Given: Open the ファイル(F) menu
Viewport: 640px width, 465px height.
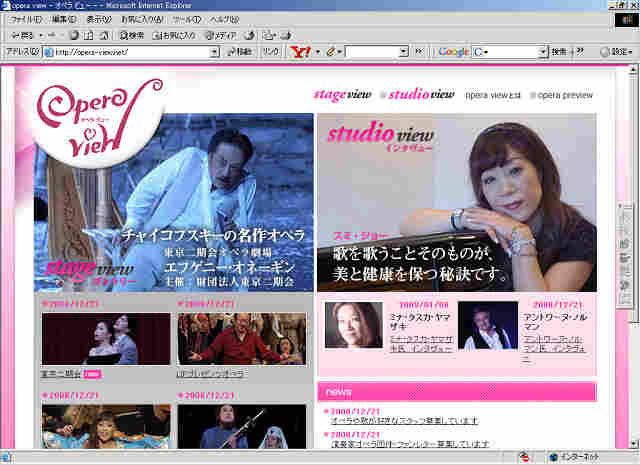Looking at the screenshot, I should [x=26, y=20].
